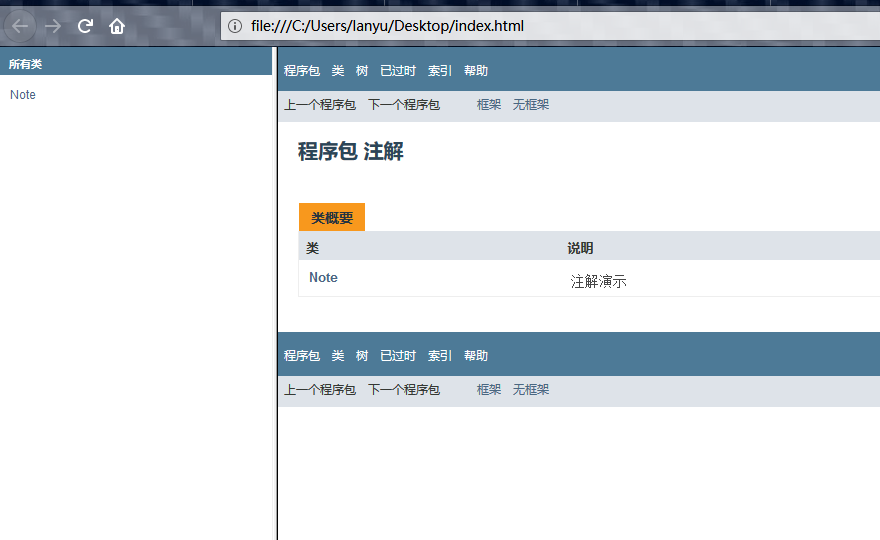The width and height of the screenshot is (880, 540).
Task: Select 程序包 in the bottom navigation bar
Action: 302,356
